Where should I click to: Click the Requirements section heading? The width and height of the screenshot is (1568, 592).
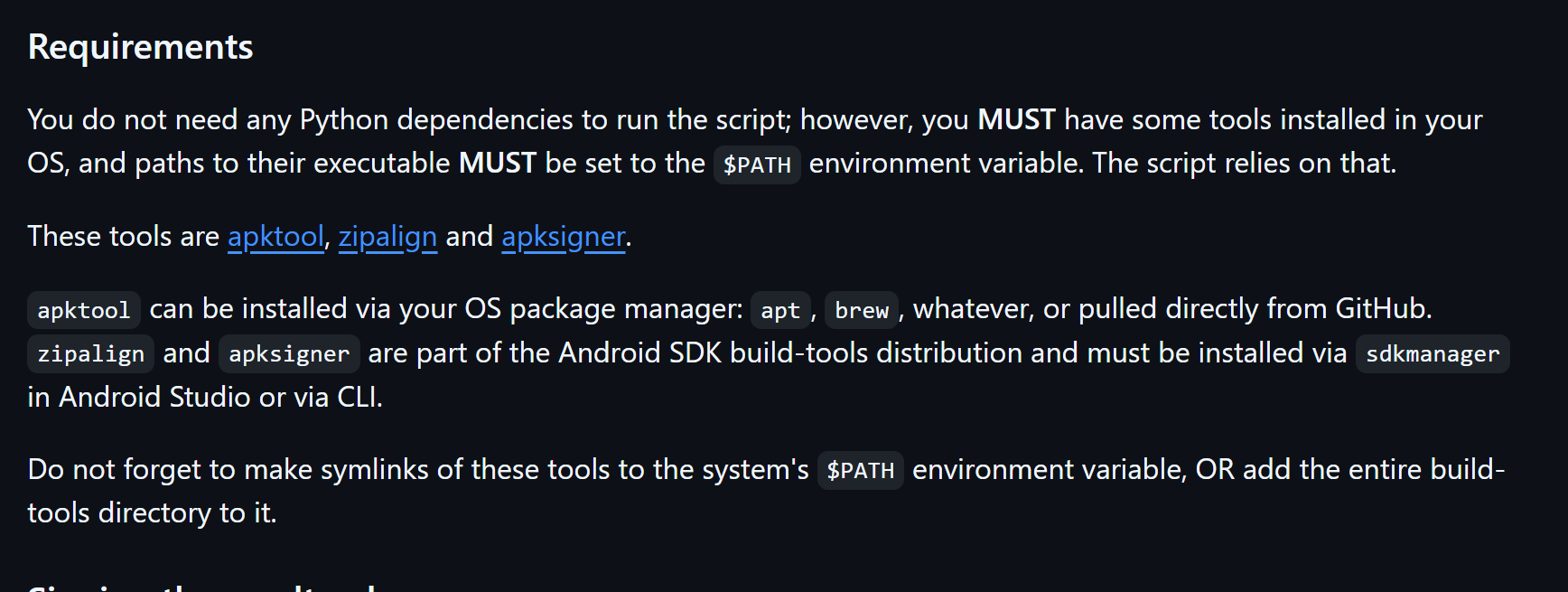click(x=141, y=47)
